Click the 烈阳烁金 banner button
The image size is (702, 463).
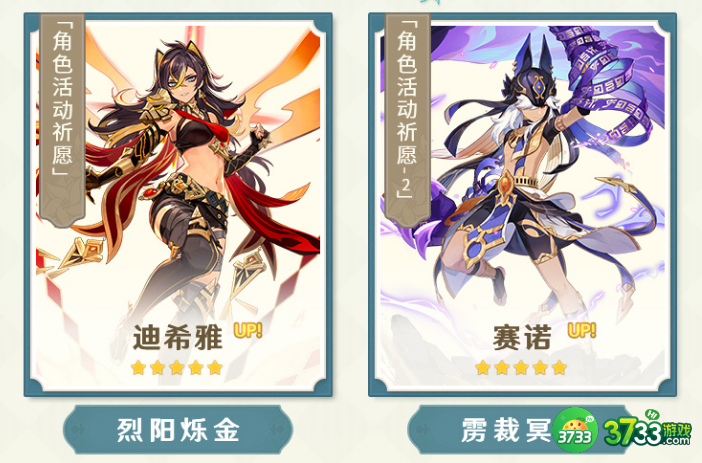(178, 430)
